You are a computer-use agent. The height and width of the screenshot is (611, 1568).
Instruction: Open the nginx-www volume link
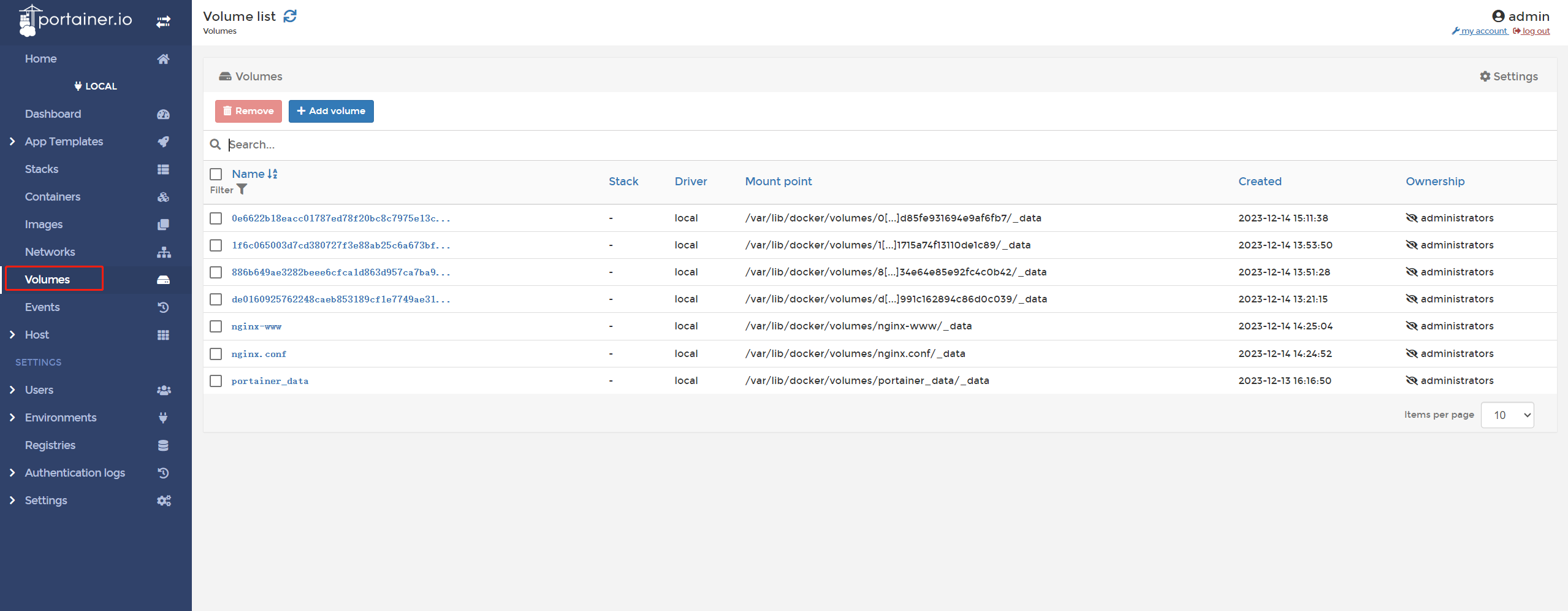coord(256,326)
